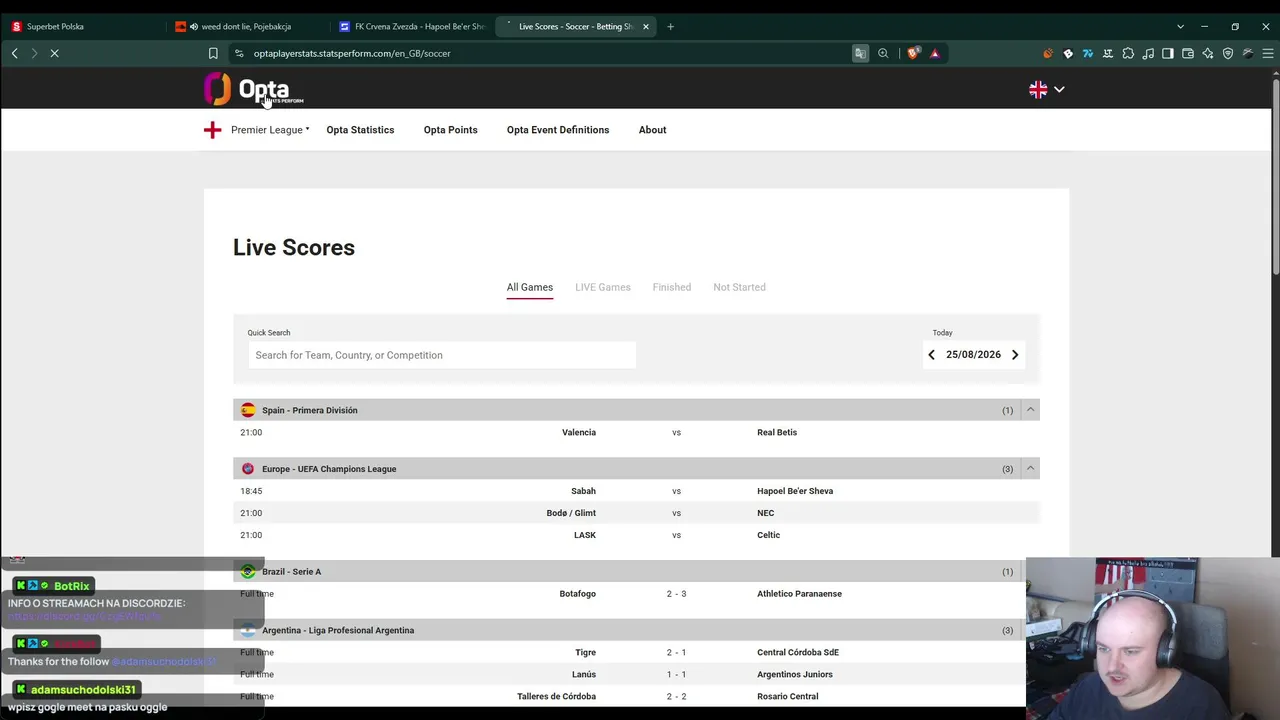Stop page loading with the X button
The height and width of the screenshot is (720, 1280).
tap(55, 53)
